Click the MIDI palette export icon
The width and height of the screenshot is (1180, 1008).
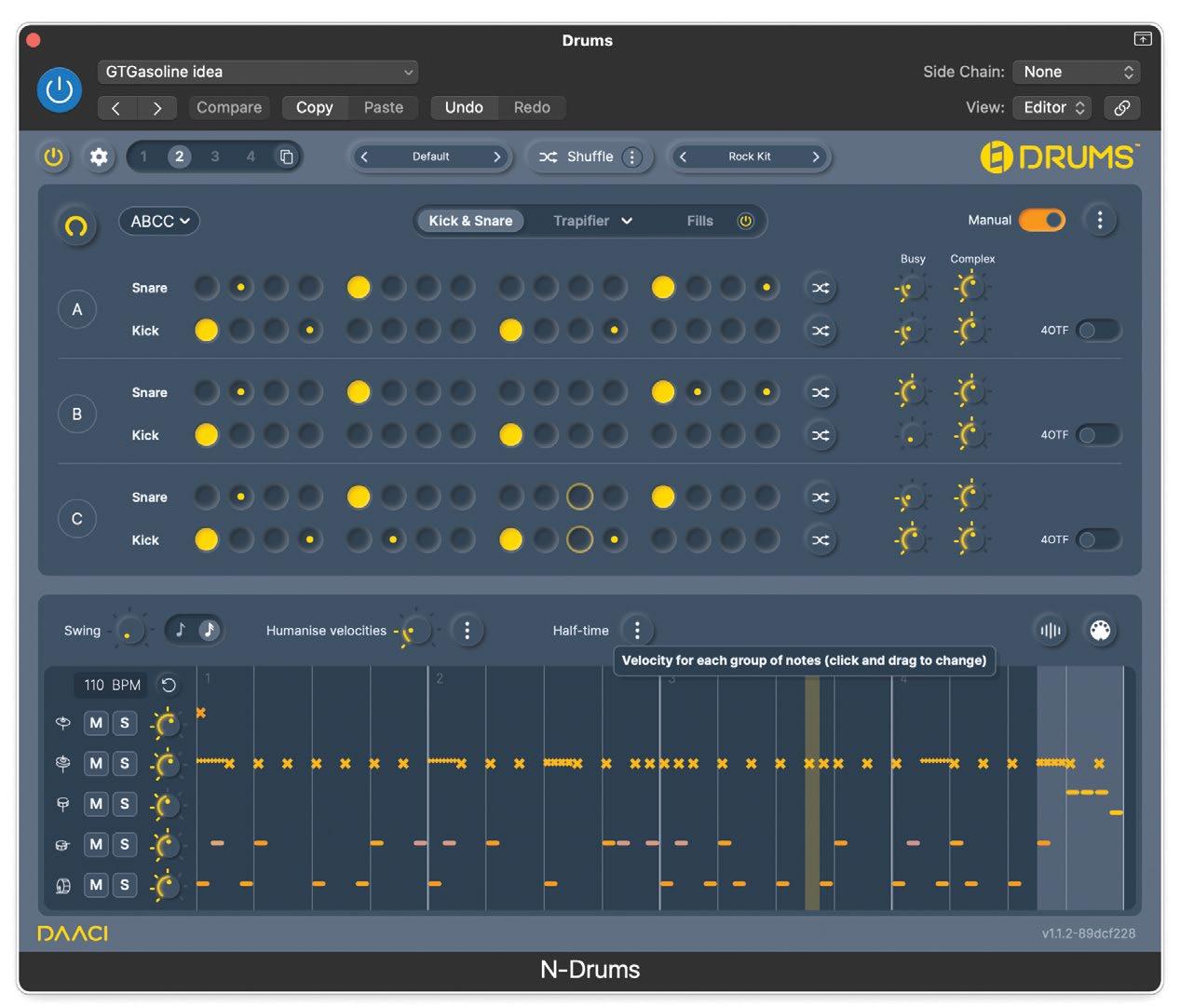[x=1100, y=631]
